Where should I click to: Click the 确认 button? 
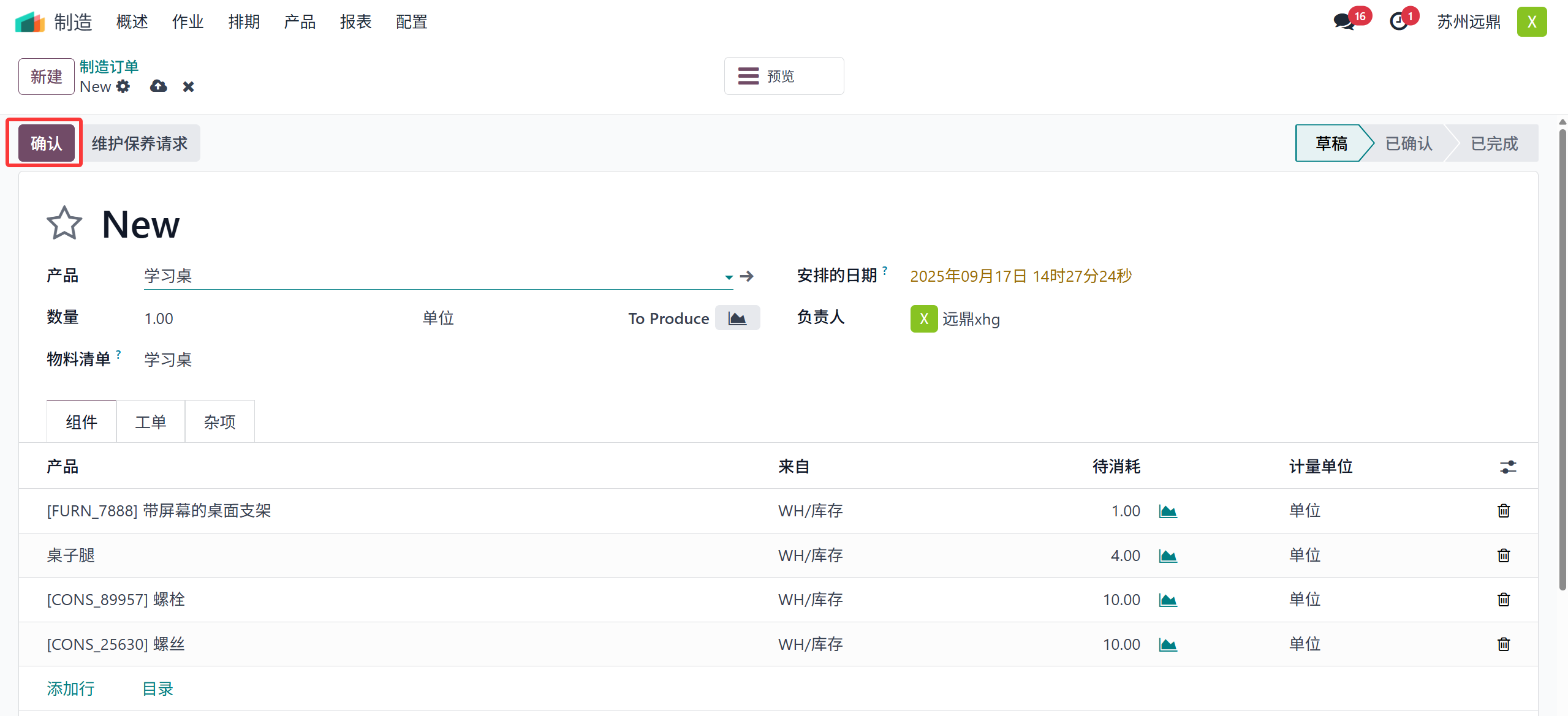tap(46, 143)
